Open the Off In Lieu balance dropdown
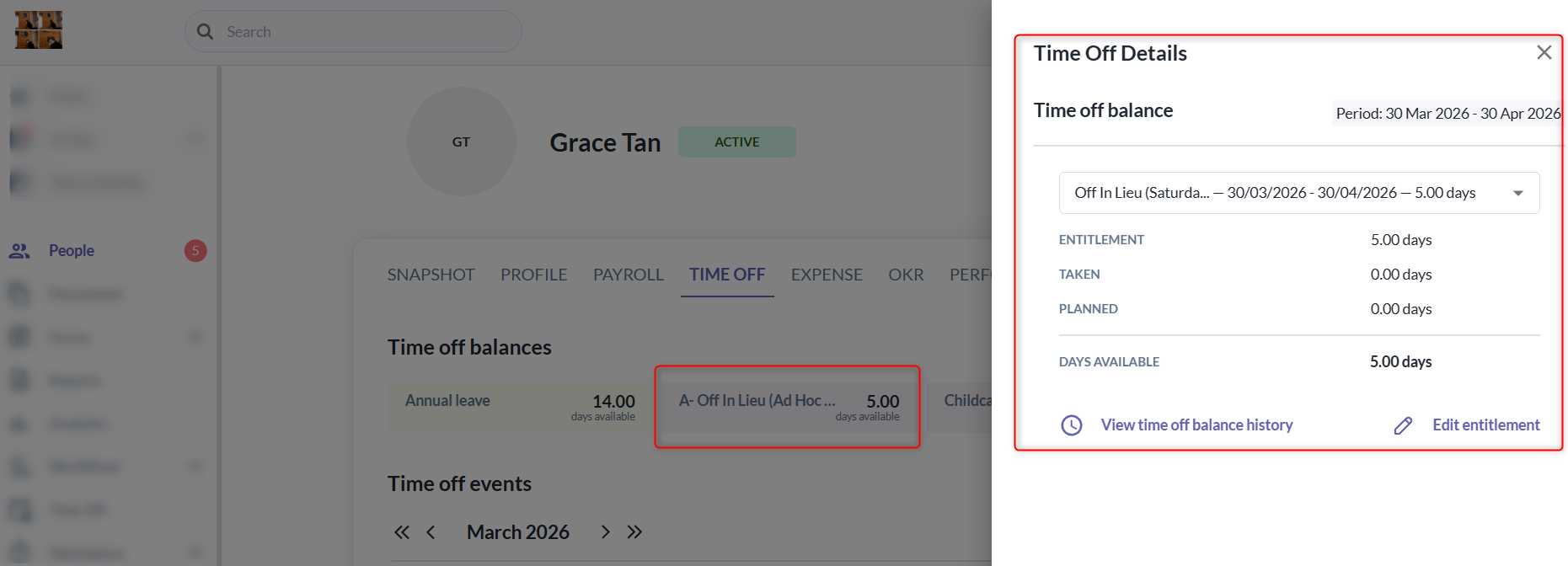The image size is (1568, 566). tap(1298, 193)
